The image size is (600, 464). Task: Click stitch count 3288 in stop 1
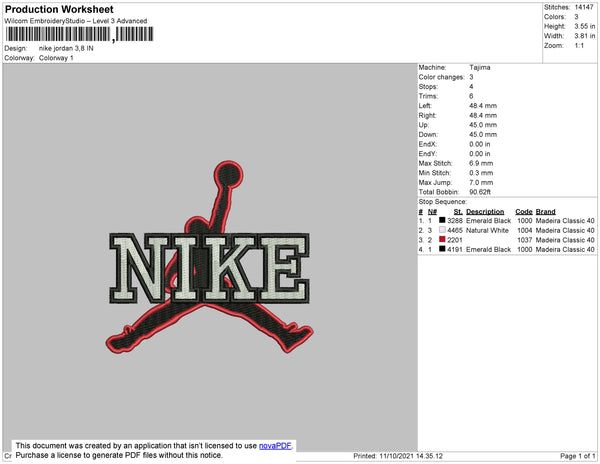pyautogui.click(x=455, y=221)
